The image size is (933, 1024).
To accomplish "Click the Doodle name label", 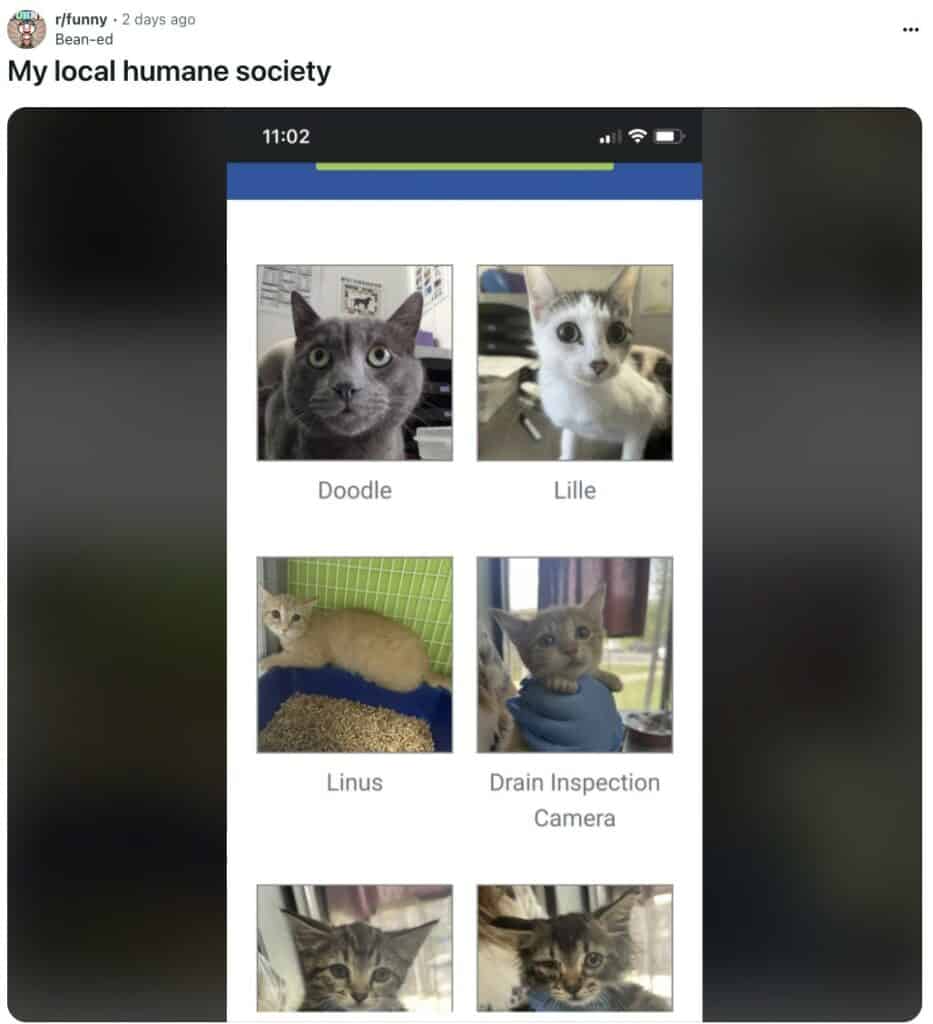I will [x=355, y=490].
